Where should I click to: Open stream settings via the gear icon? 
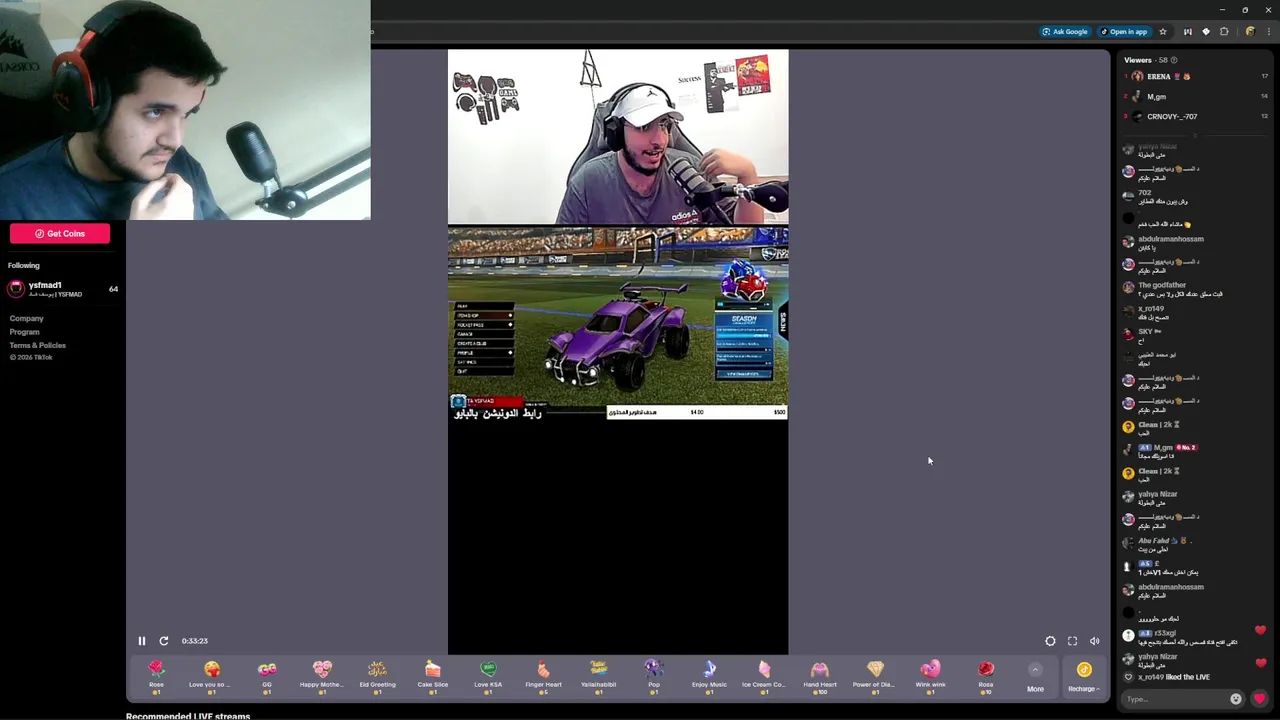pos(1050,641)
